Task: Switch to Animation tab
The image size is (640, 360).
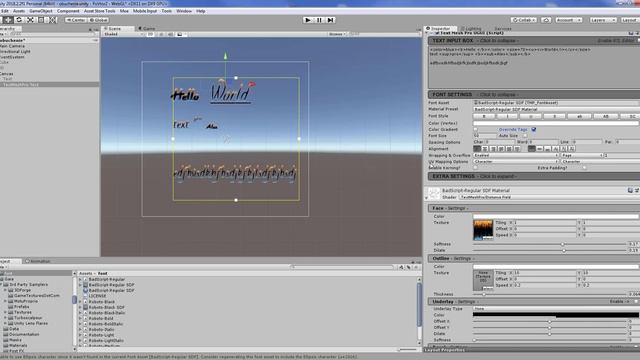Action: pyautogui.click(x=38, y=261)
